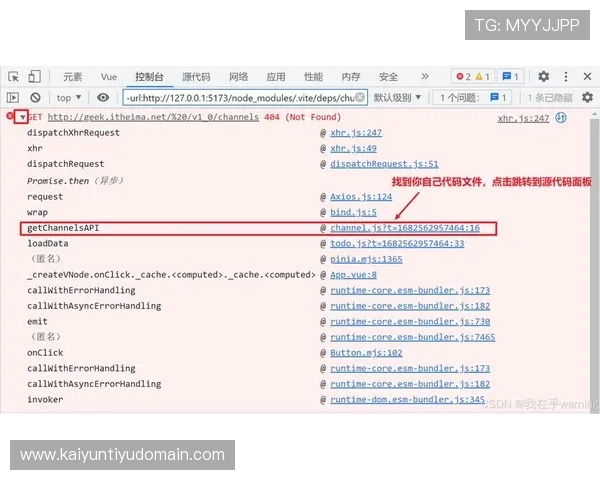Open console settings gear at filter row
The image size is (600, 480).
(587, 97)
